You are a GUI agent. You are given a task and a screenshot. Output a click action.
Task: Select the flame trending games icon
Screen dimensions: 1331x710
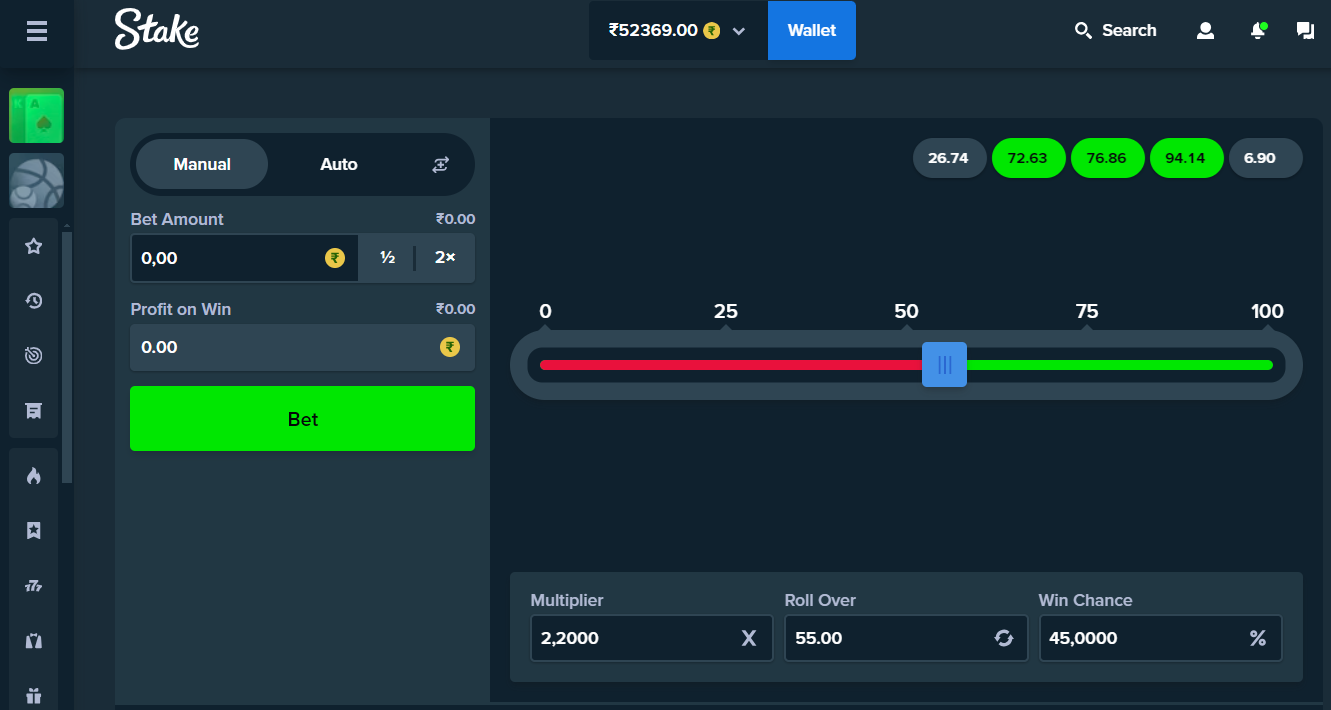click(x=35, y=475)
